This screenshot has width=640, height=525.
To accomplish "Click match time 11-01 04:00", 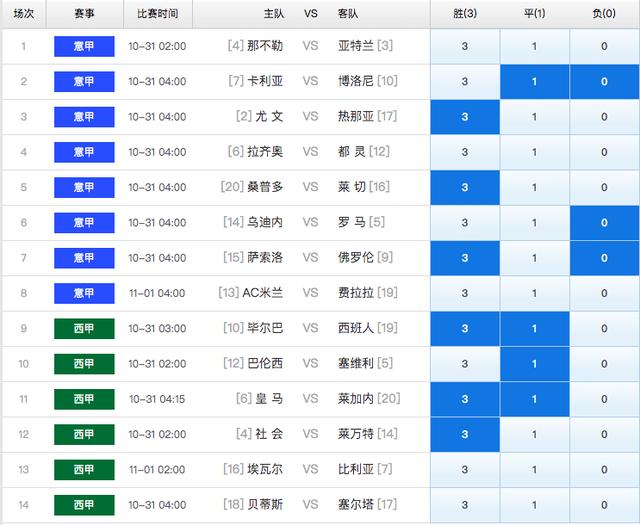I will pyautogui.click(x=158, y=294).
